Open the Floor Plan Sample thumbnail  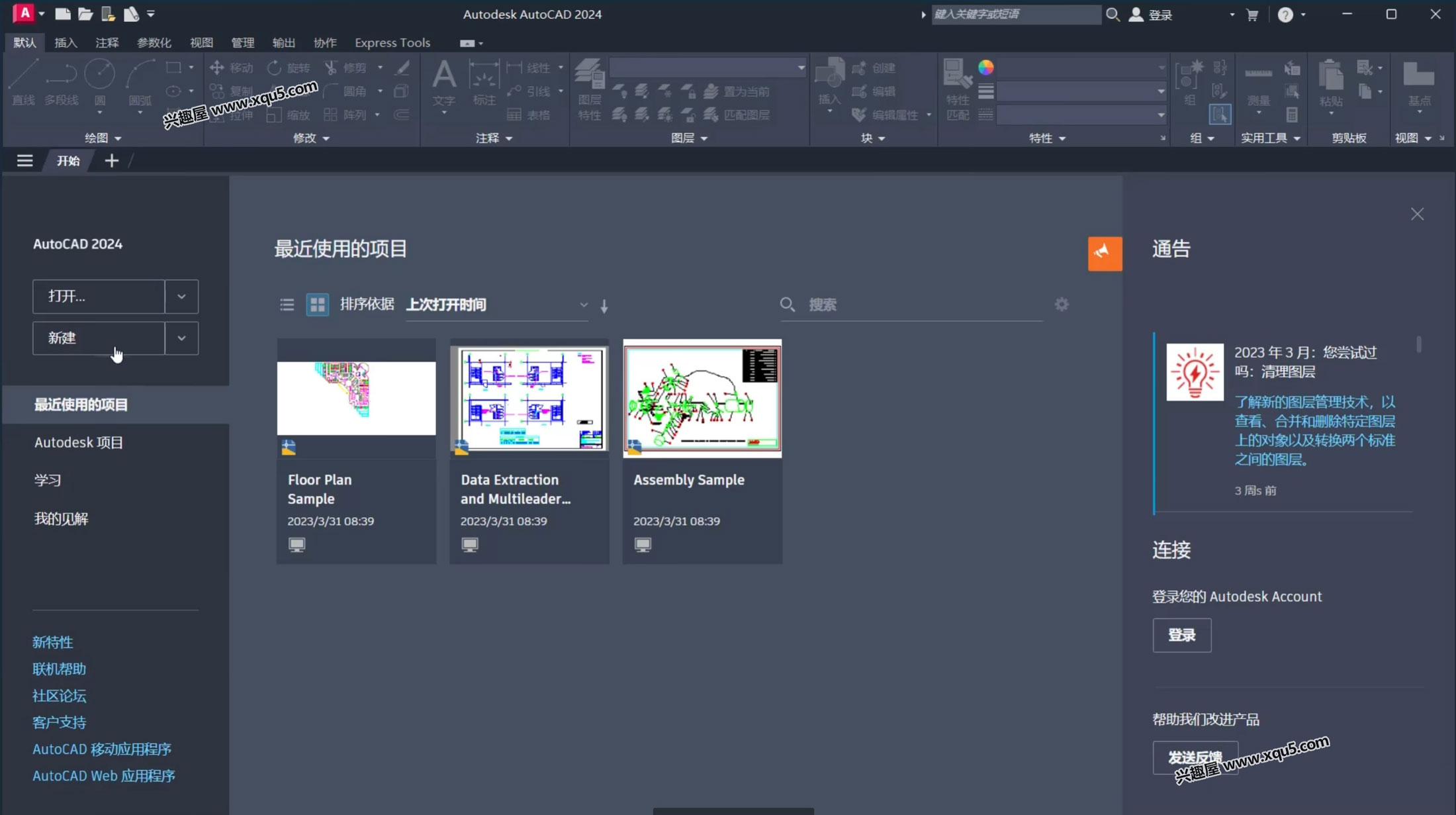(356, 399)
